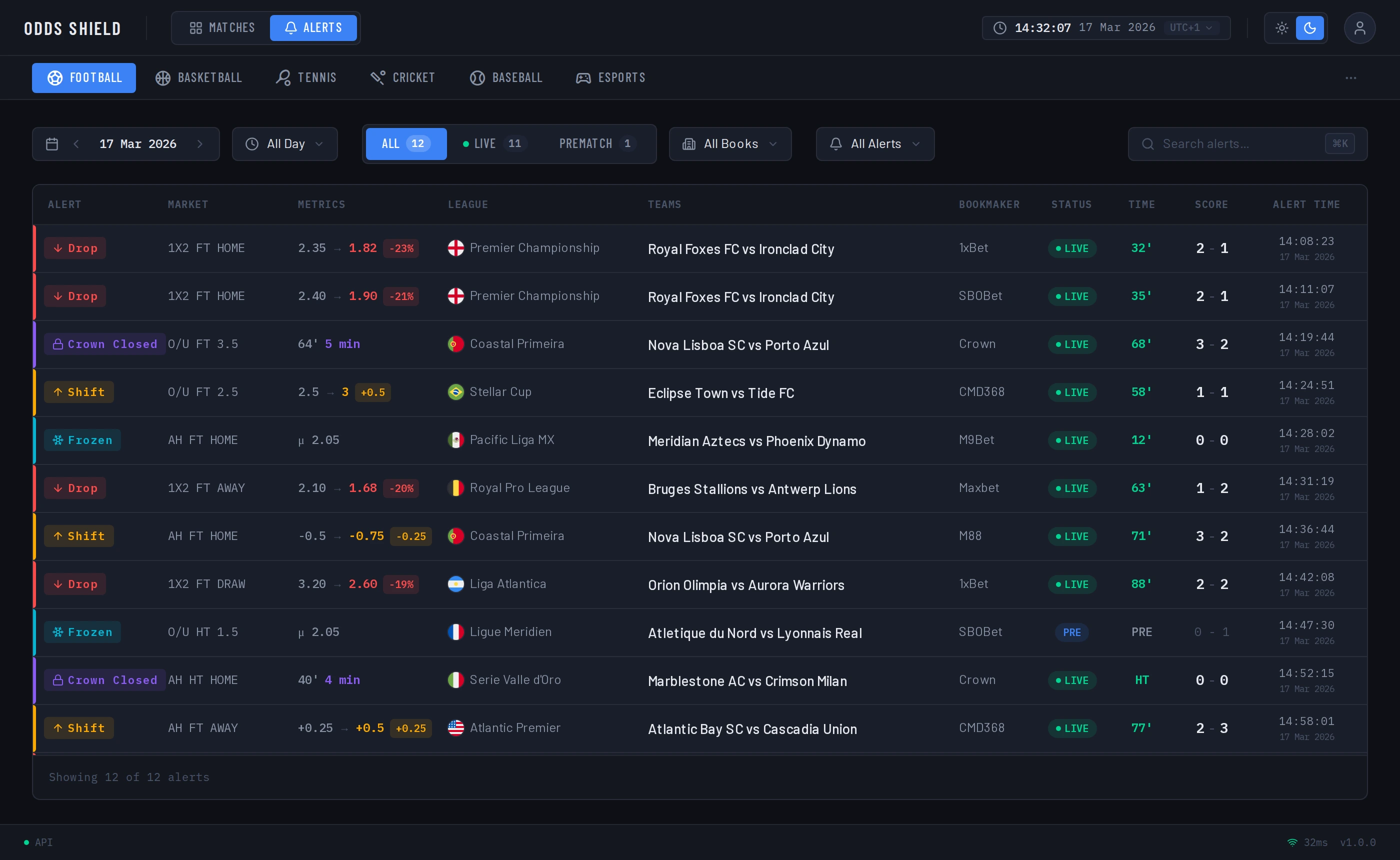Click LIVE status on Marblestone AC row
Image resolution: width=1400 pixels, height=860 pixels.
tap(1072, 680)
